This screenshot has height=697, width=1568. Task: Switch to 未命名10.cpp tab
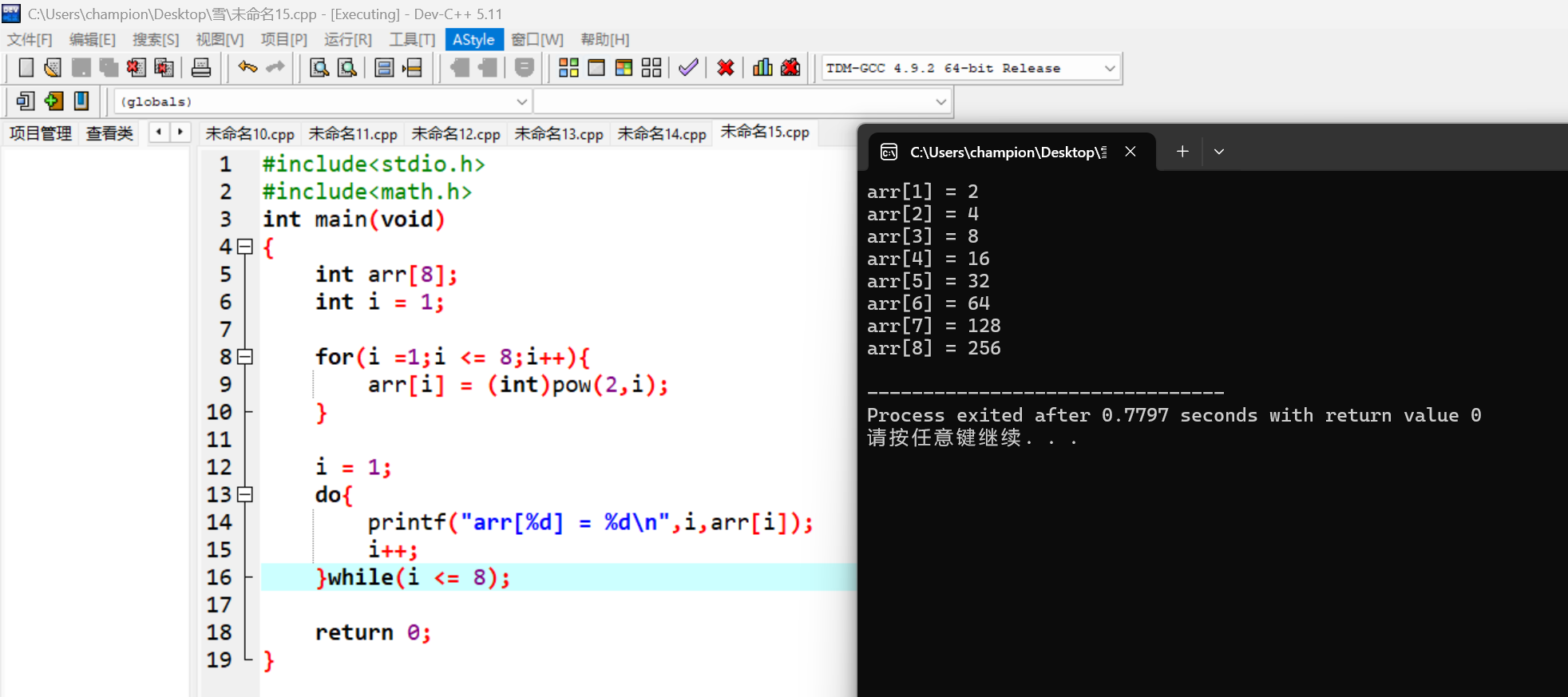[250, 134]
